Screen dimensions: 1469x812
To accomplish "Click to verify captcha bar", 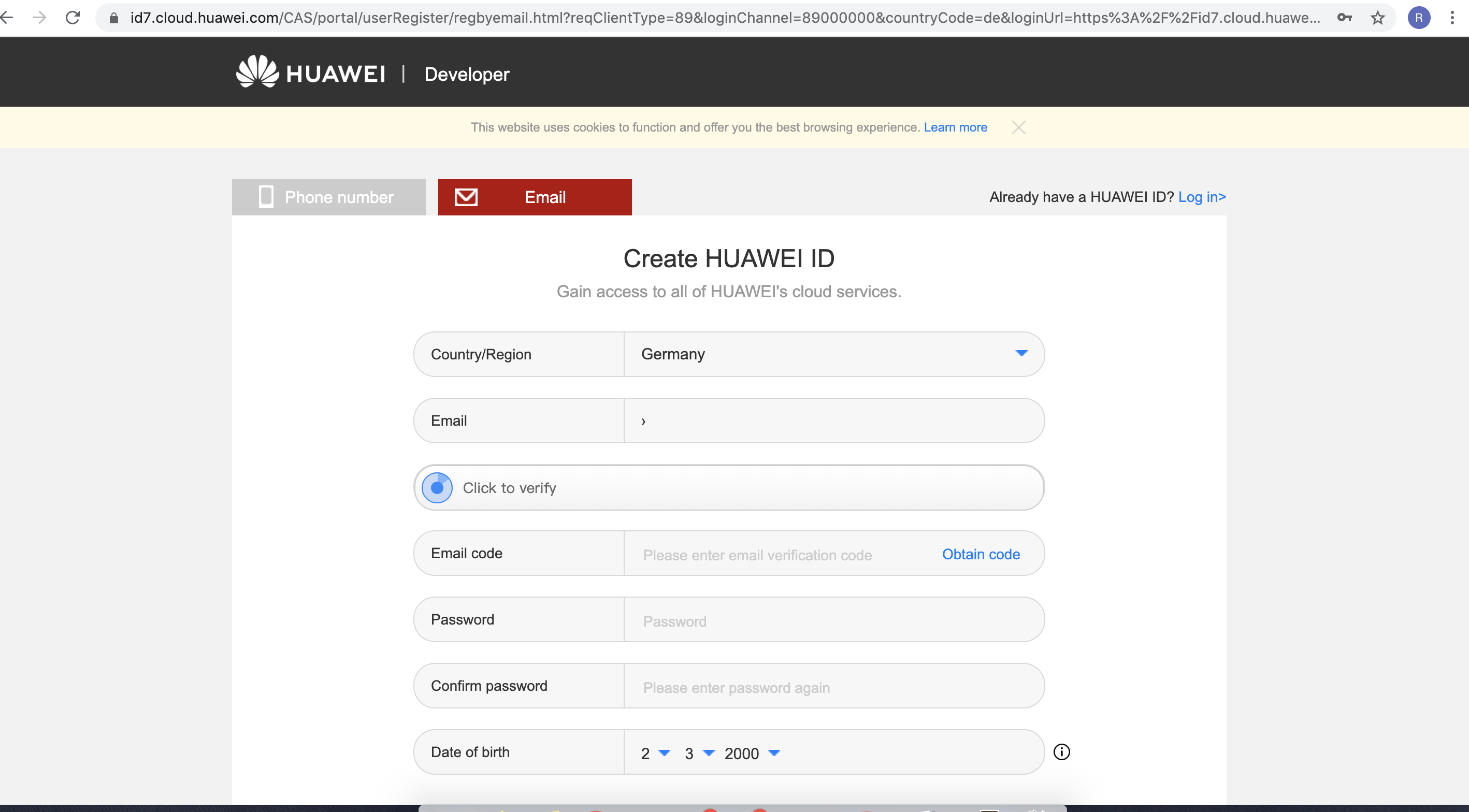I will point(729,487).
